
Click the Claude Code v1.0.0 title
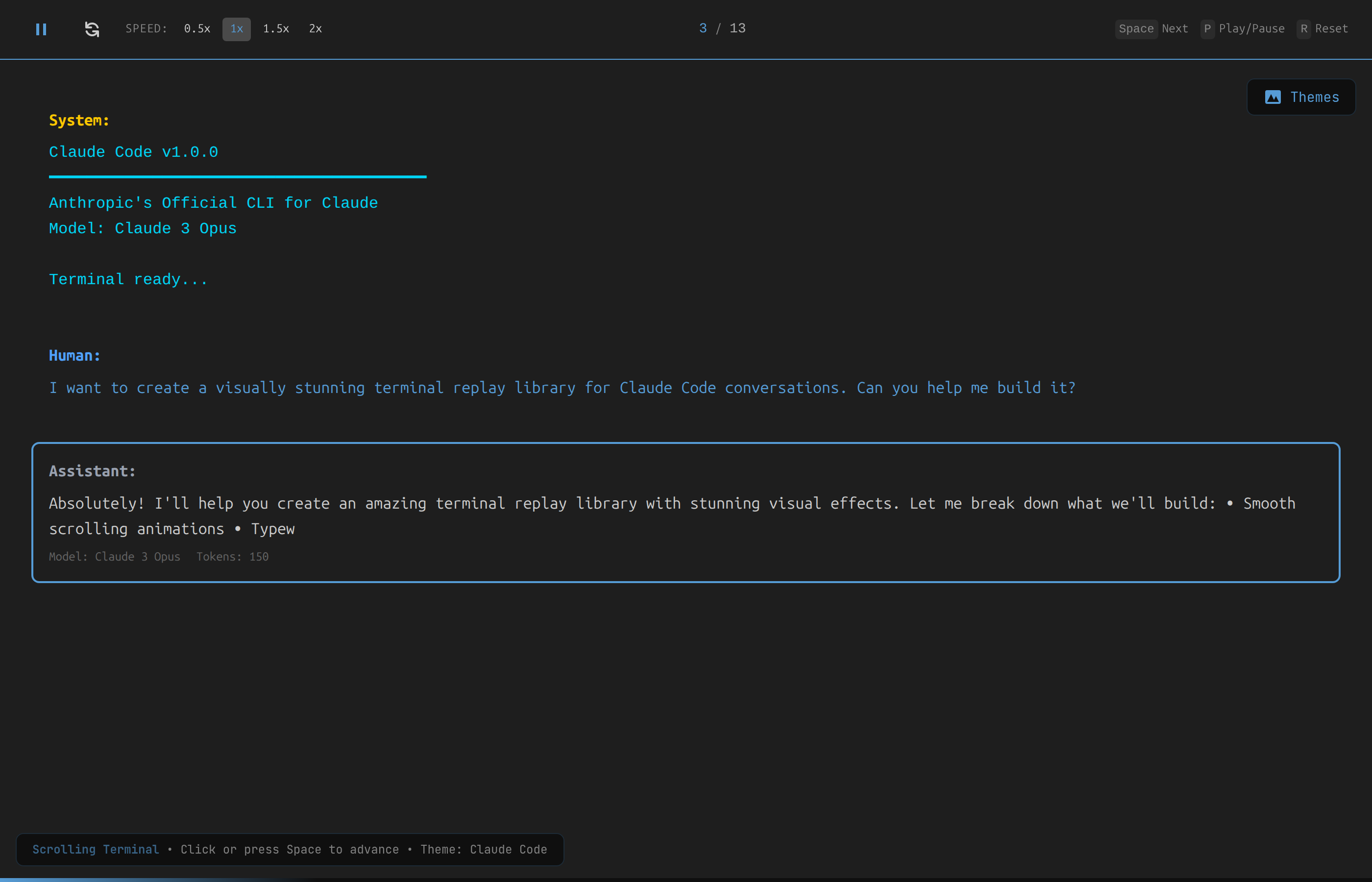pos(133,152)
